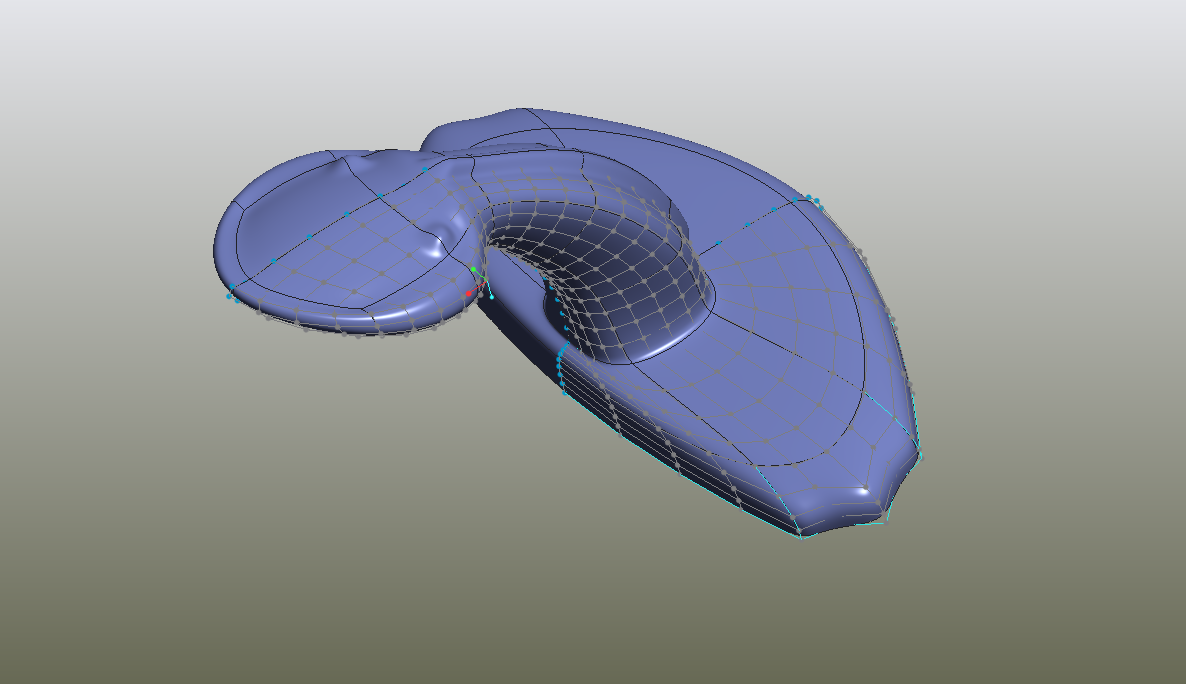Select the cyan control point at disc's far-left edge
The height and width of the screenshot is (684, 1186).
229,296
